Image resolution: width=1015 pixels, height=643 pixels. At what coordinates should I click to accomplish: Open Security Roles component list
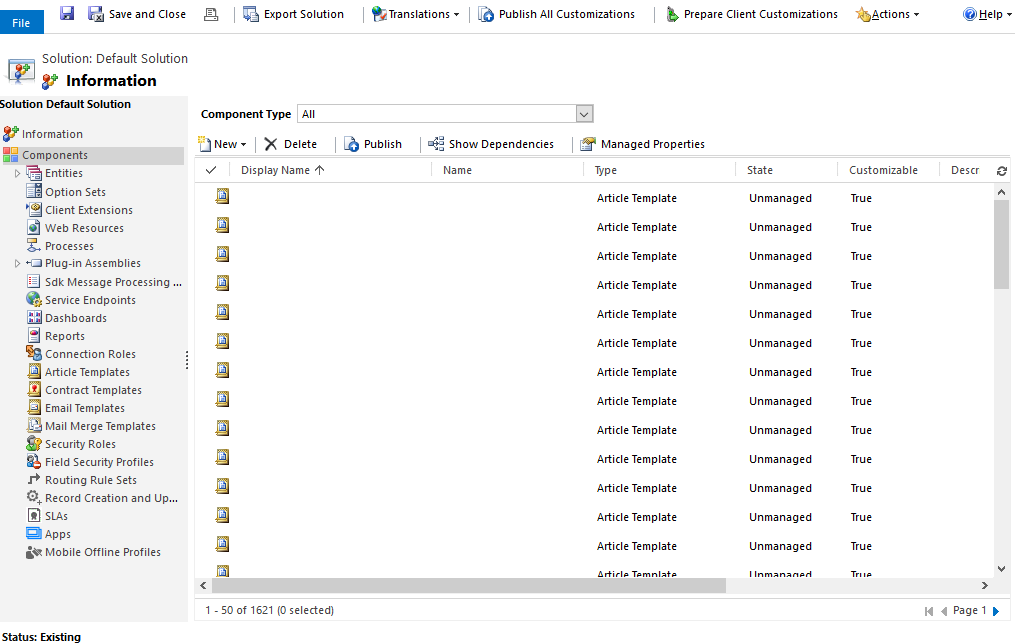click(x=80, y=444)
